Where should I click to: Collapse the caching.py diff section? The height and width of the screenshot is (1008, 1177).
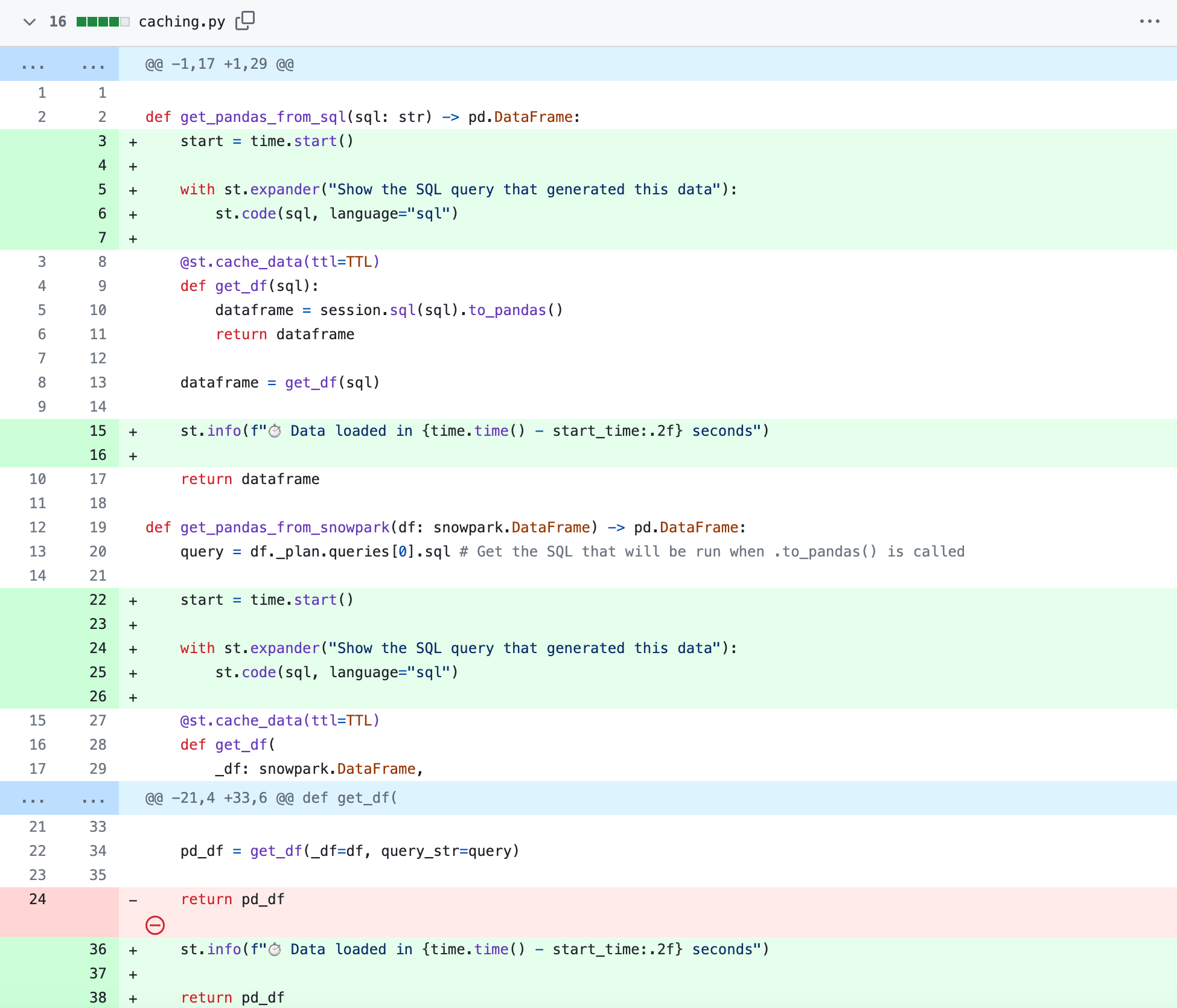(x=29, y=22)
